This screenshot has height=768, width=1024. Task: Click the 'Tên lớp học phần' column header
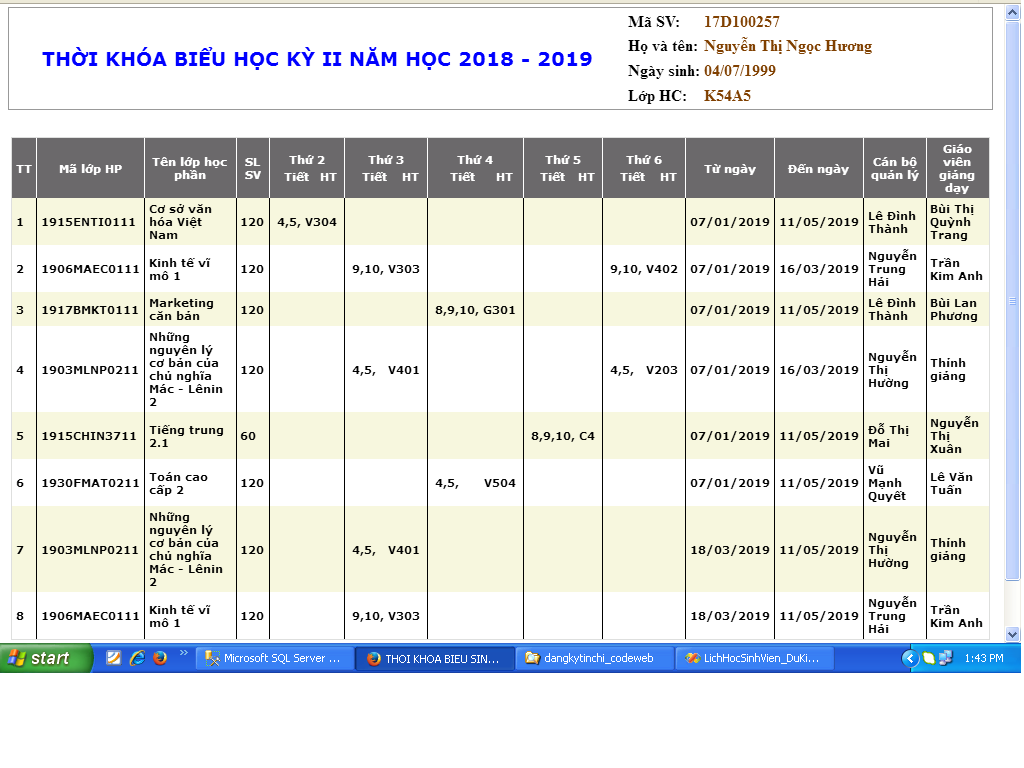point(189,168)
